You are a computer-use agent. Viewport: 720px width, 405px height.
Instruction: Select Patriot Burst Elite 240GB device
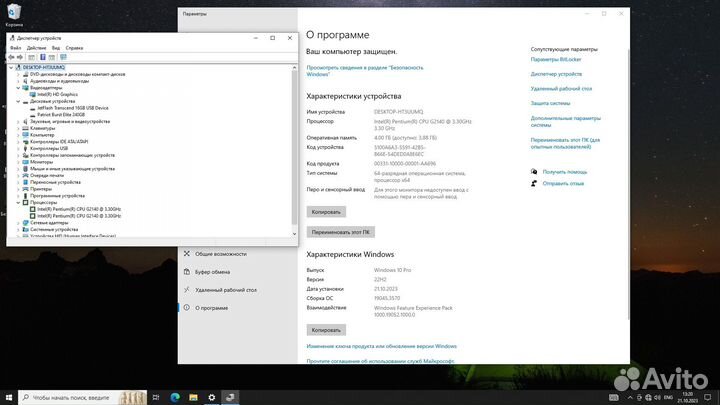(x=61, y=114)
